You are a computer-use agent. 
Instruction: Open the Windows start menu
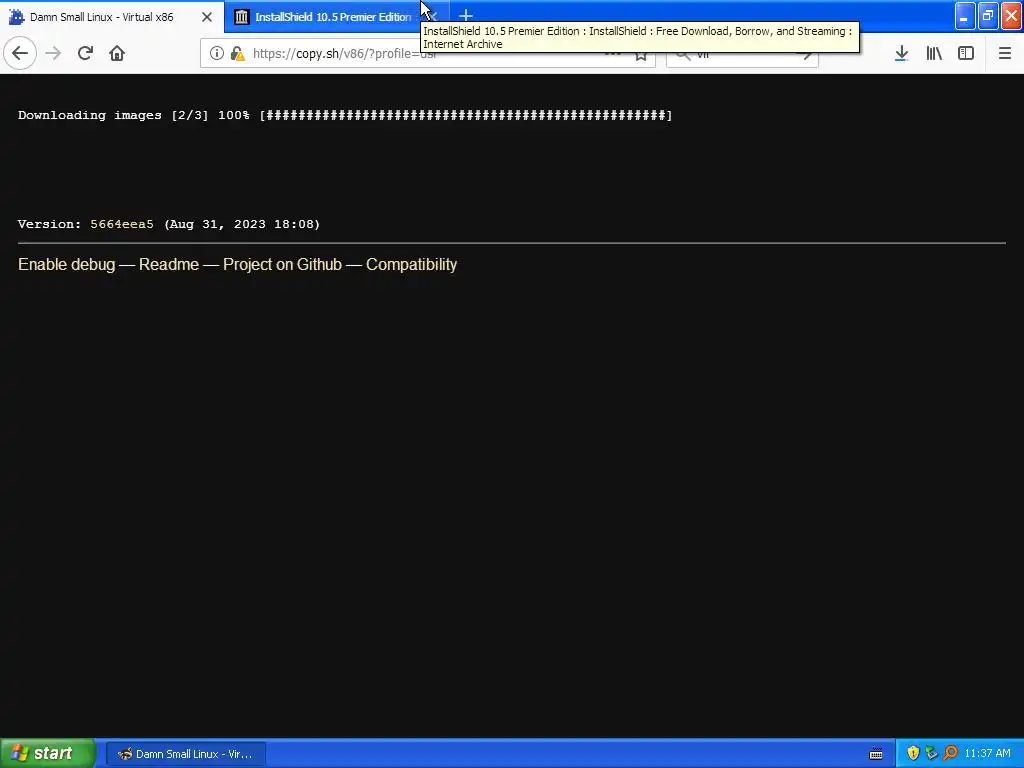coord(47,754)
